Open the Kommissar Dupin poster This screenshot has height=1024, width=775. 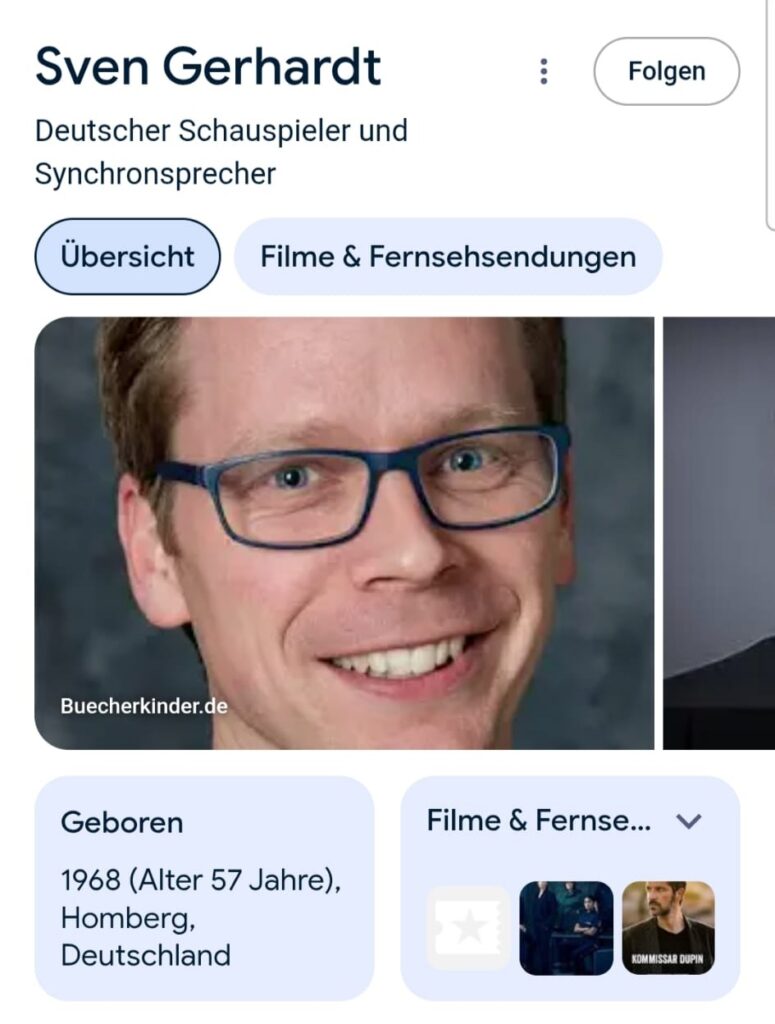click(668, 928)
